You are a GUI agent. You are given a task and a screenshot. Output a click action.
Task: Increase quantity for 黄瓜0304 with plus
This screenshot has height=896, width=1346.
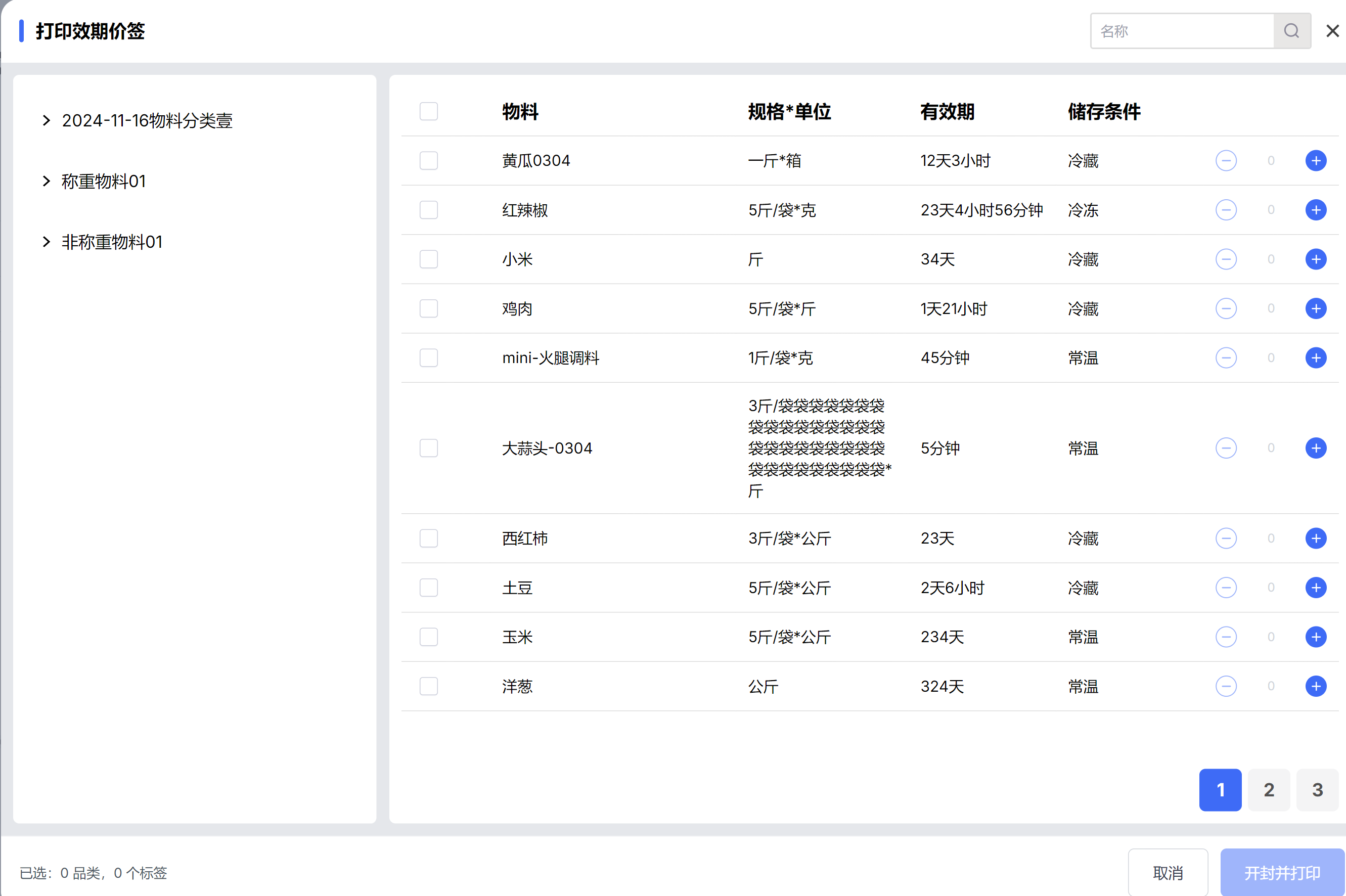pos(1316,161)
